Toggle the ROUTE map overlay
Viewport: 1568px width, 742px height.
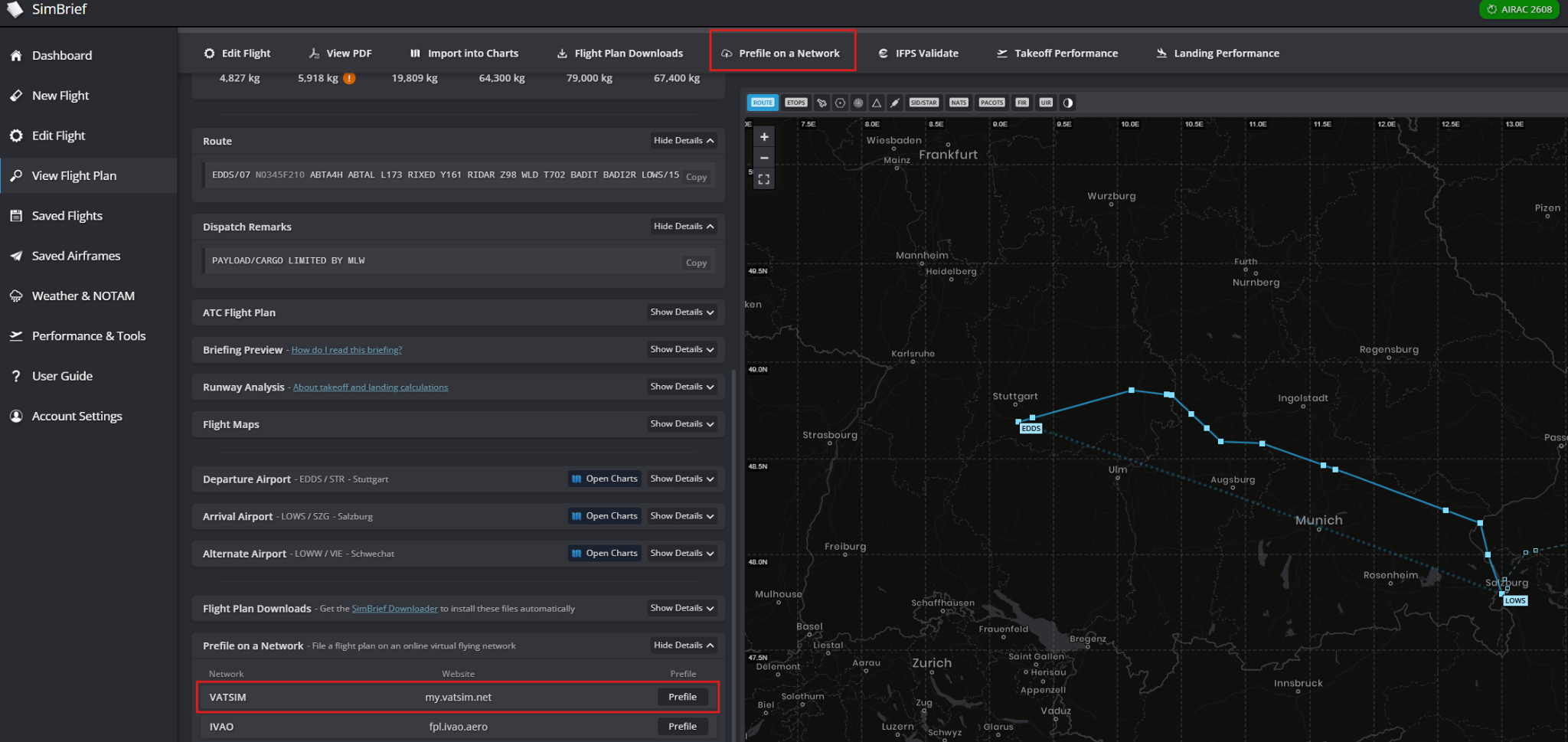coord(763,103)
